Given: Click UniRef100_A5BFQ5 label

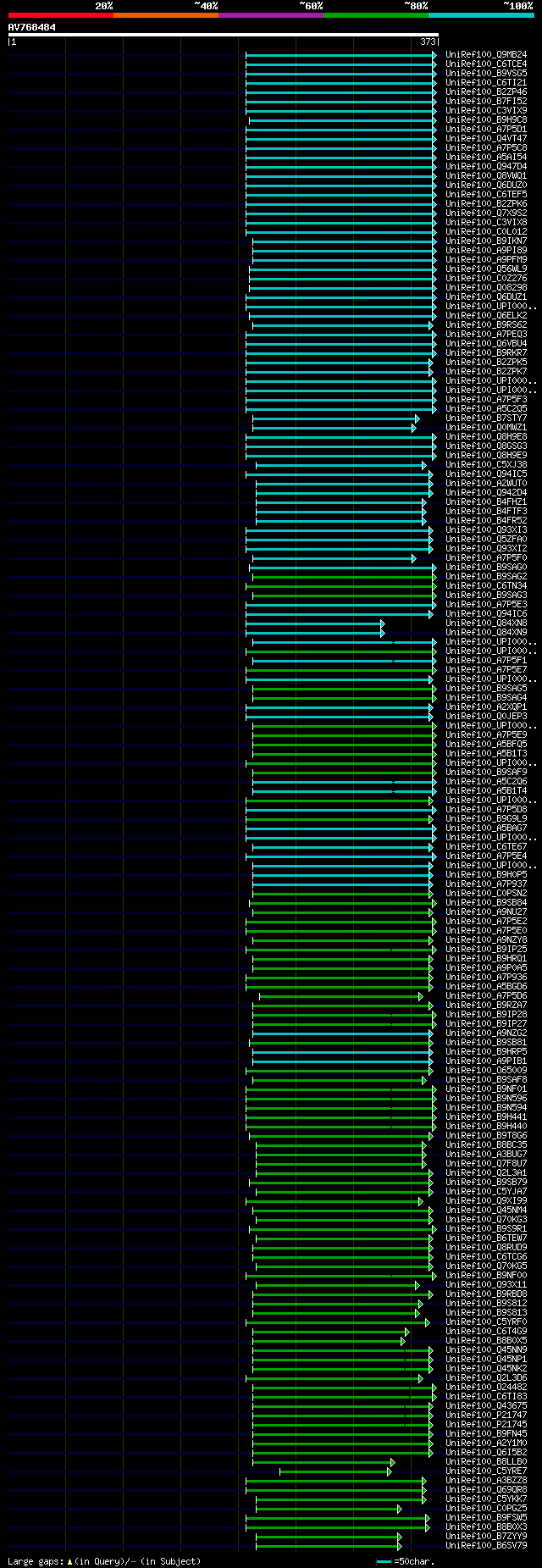Looking at the screenshot, I should 486,745.
